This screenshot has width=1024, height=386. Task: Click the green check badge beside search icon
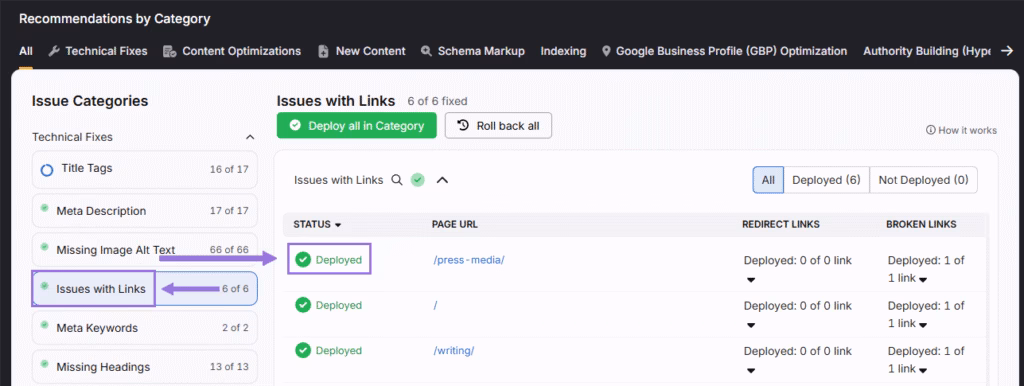coord(418,180)
